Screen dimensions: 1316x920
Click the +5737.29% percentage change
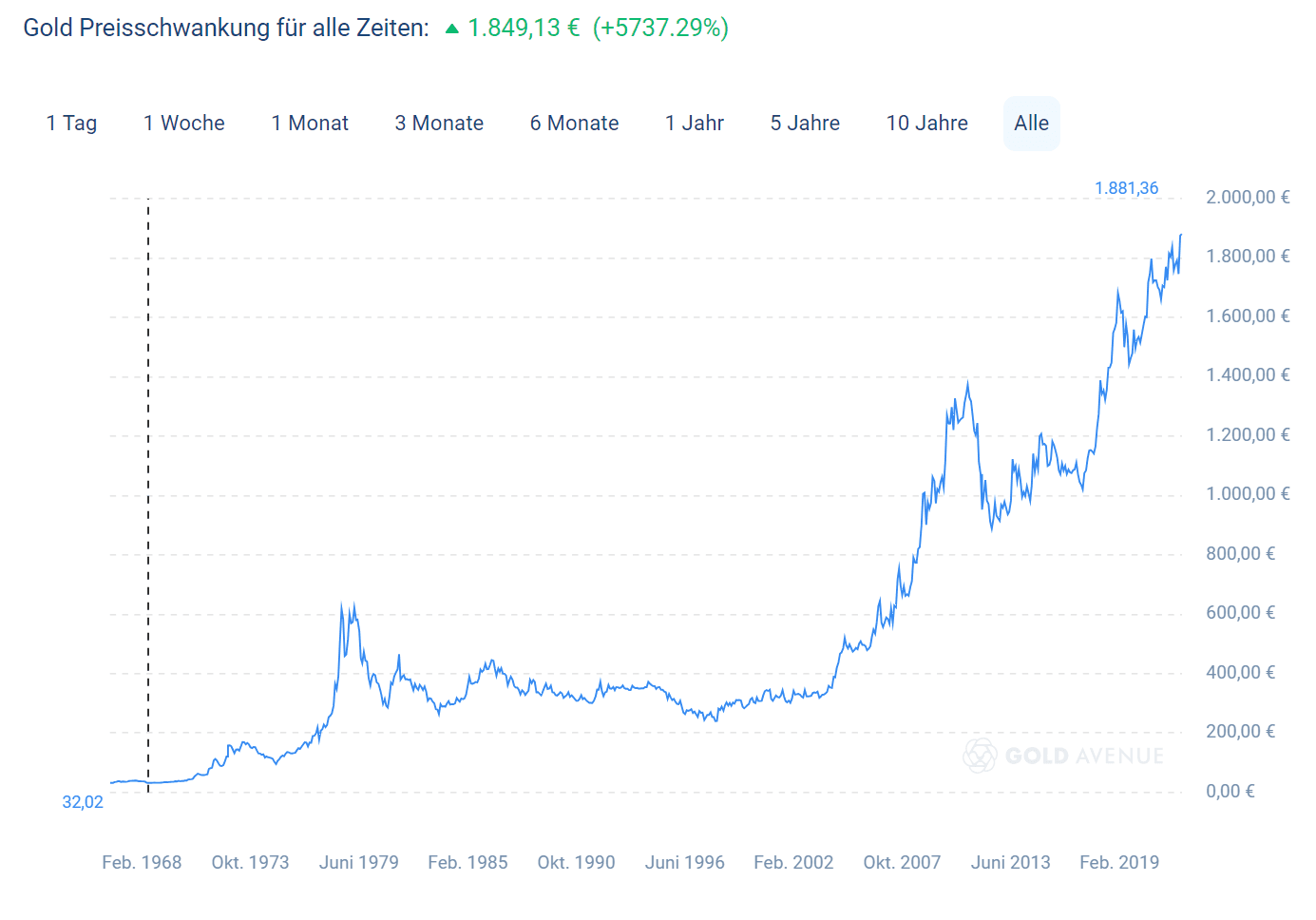coord(660,28)
